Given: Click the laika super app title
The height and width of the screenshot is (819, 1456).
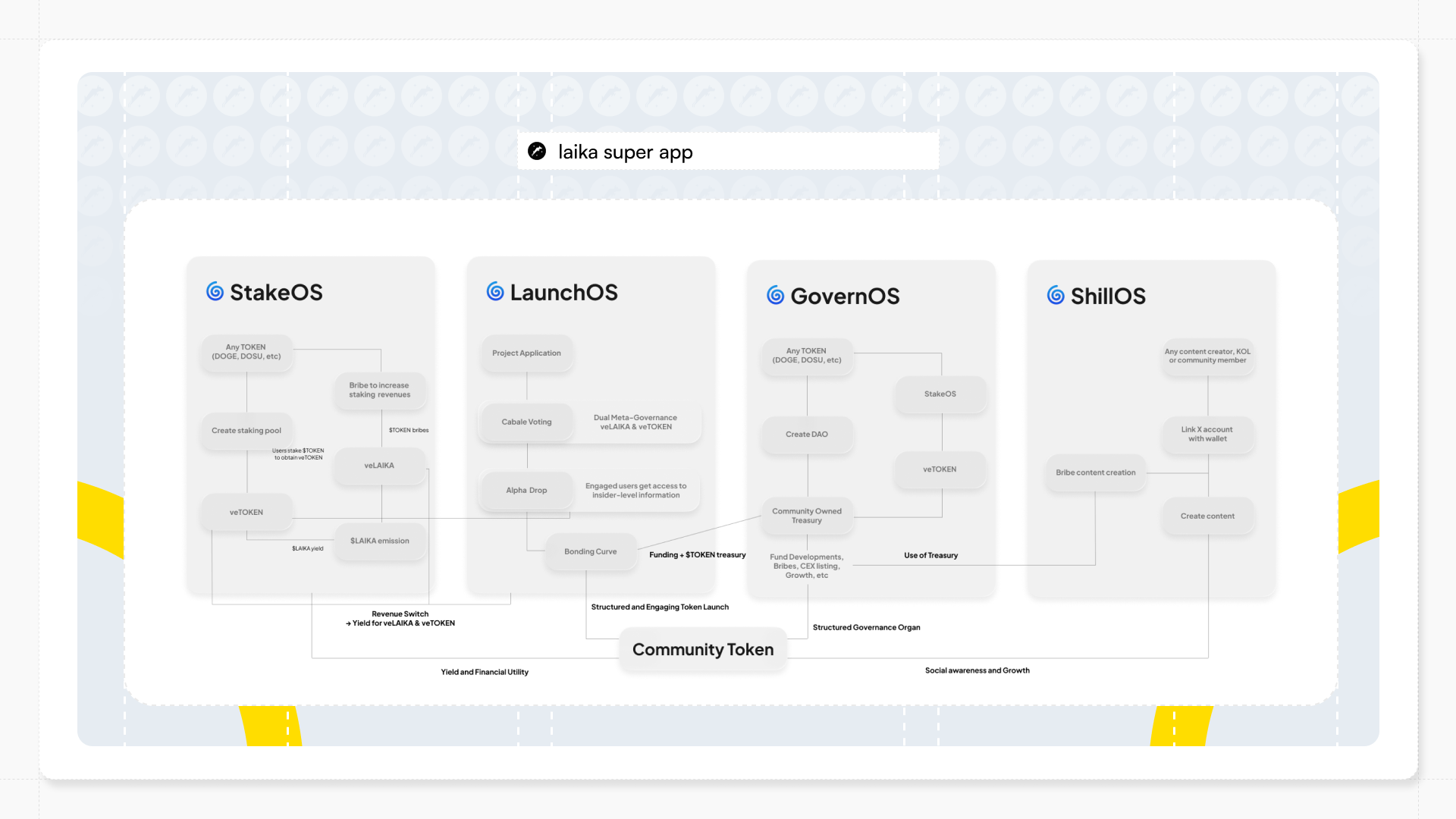Looking at the screenshot, I should (625, 152).
